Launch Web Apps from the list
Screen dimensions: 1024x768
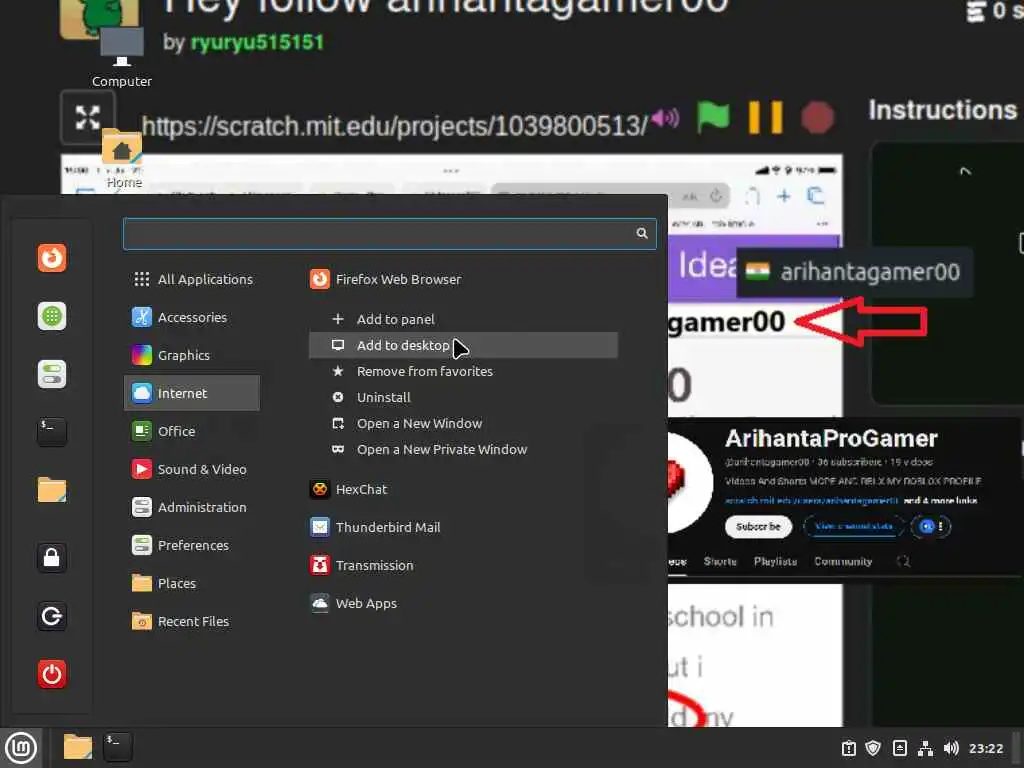point(463,603)
